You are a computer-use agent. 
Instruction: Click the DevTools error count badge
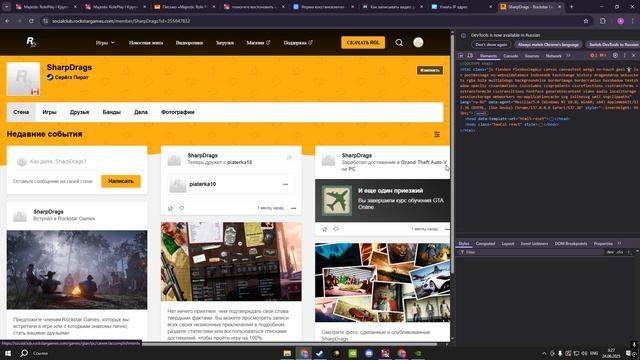(593, 56)
